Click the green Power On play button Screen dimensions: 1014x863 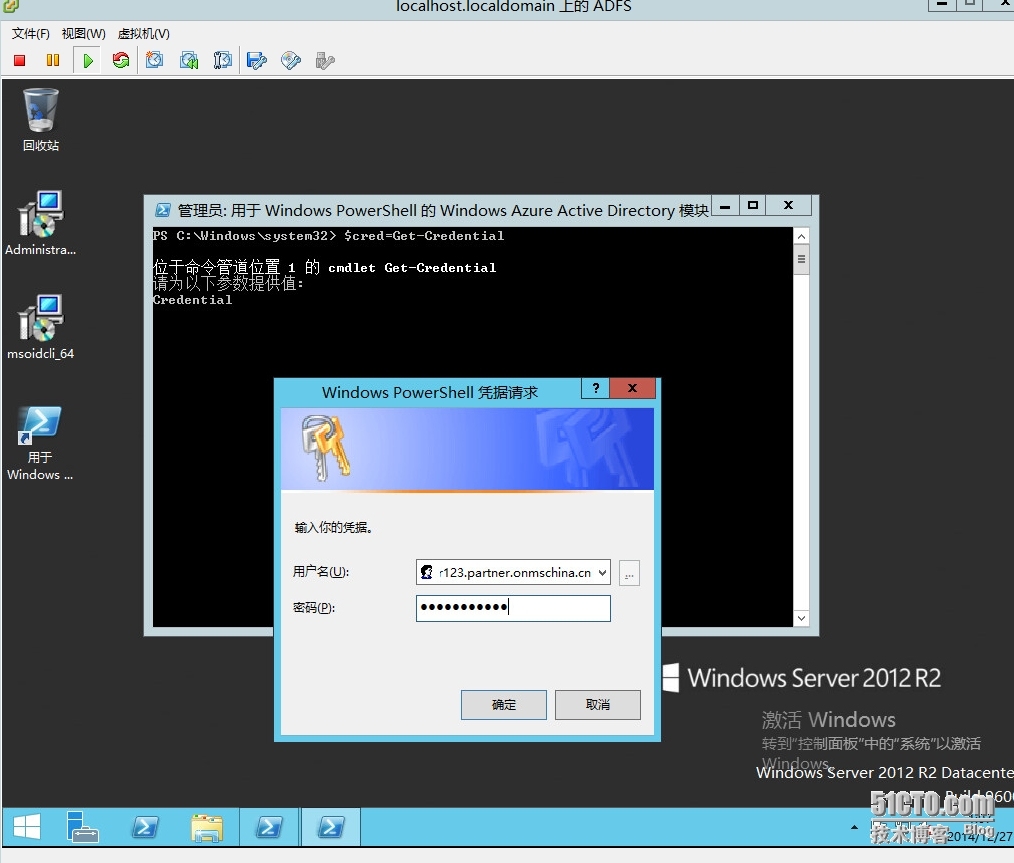[x=88, y=61]
